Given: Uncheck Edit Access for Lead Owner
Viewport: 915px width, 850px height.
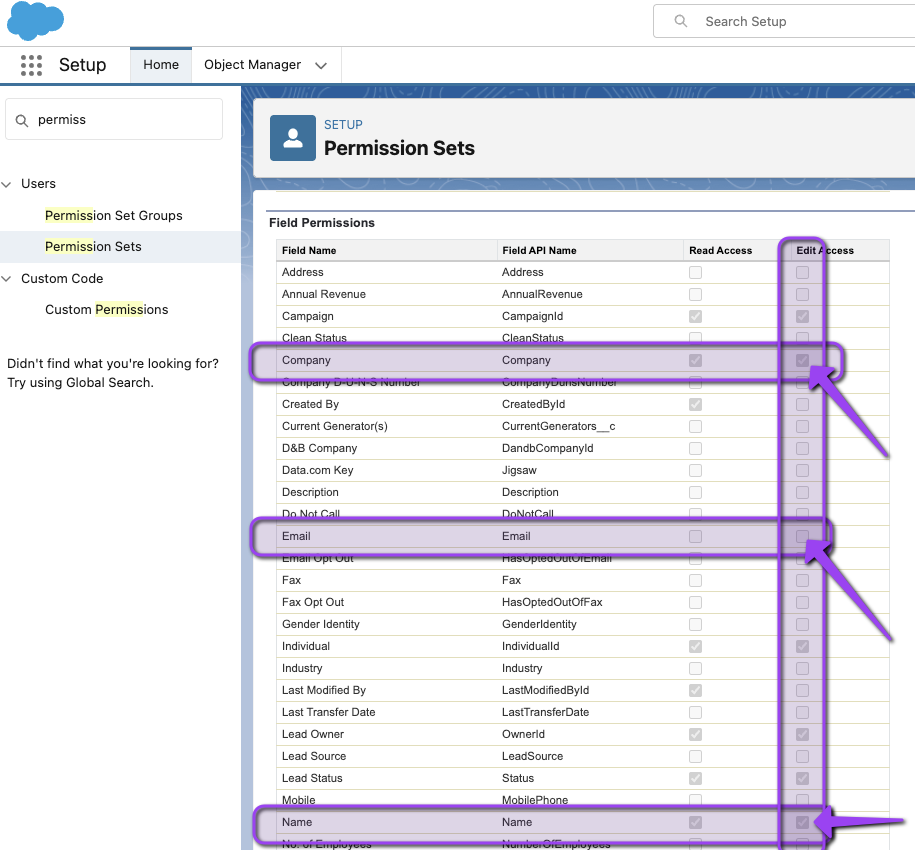Looking at the screenshot, I should coord(802,734).
